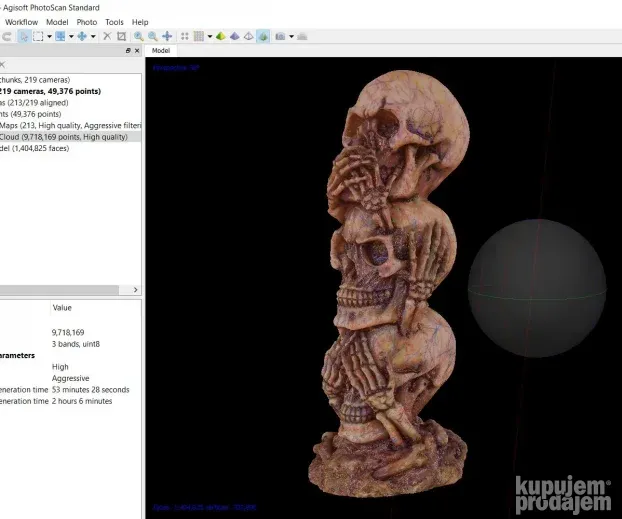The height and width of the screenshot is (519, 622).
Task: Click the Crop Selection icon
Action: [x=121, y=37]
